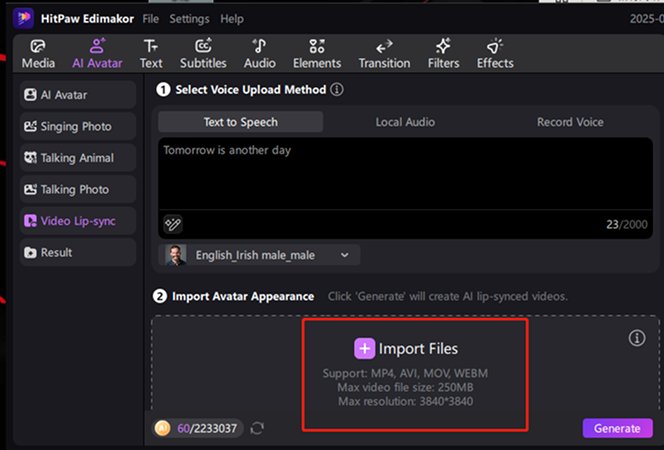Open the Filters toolbar tab
This screenshot has height=450, width=664.
coord(443,54)
